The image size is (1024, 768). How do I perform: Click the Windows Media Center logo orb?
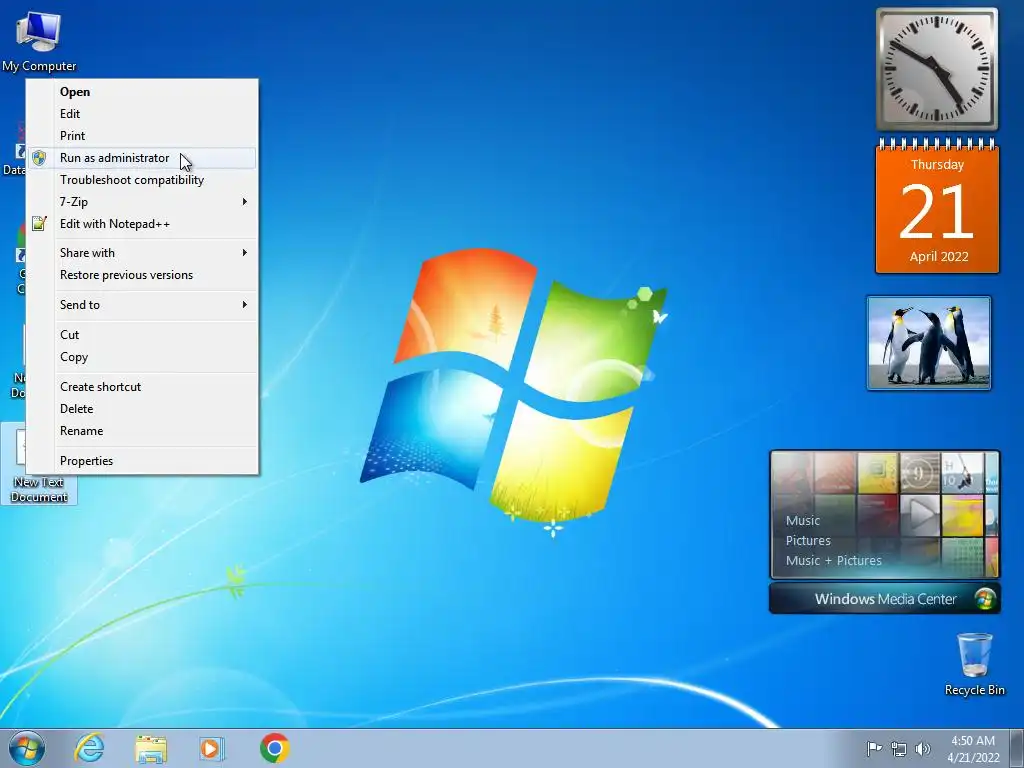tap(985, 599)
